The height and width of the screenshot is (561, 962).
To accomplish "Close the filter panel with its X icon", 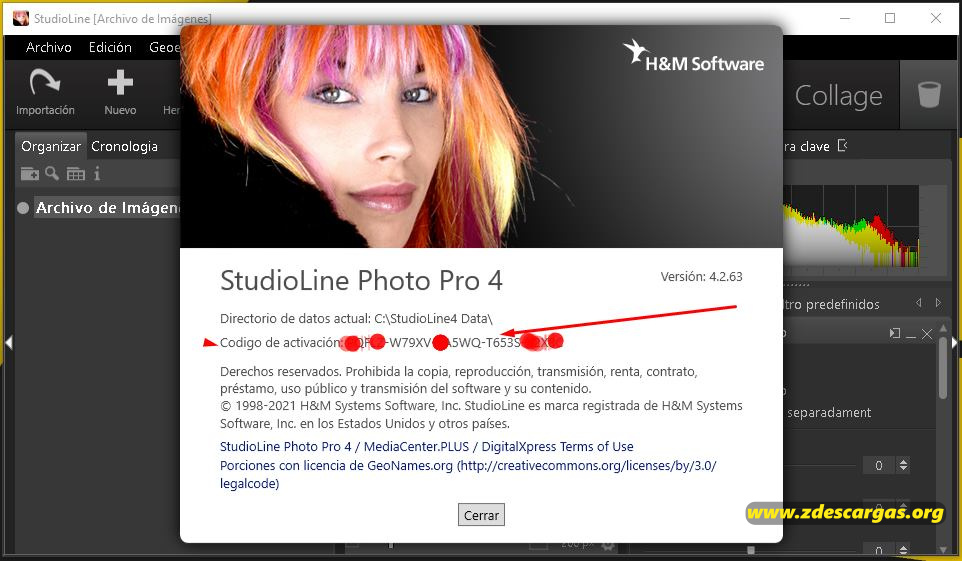I will point(927,334).
